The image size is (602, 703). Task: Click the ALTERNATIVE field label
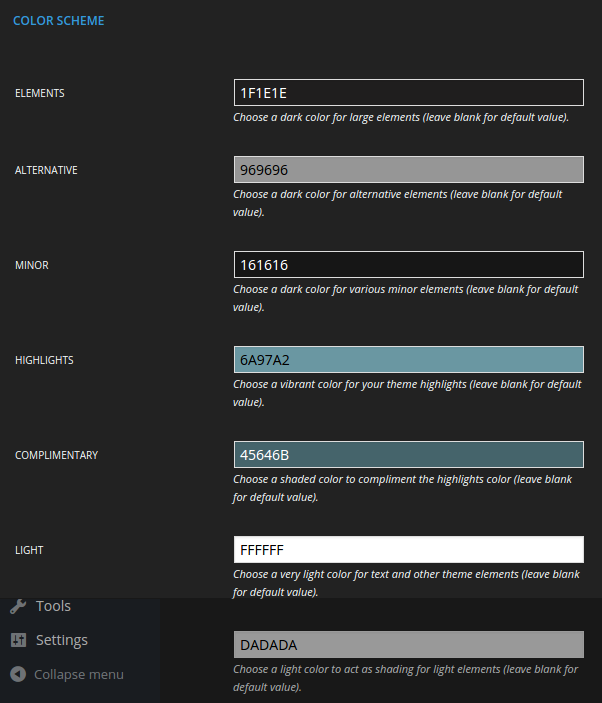click(x=46, y=170)
